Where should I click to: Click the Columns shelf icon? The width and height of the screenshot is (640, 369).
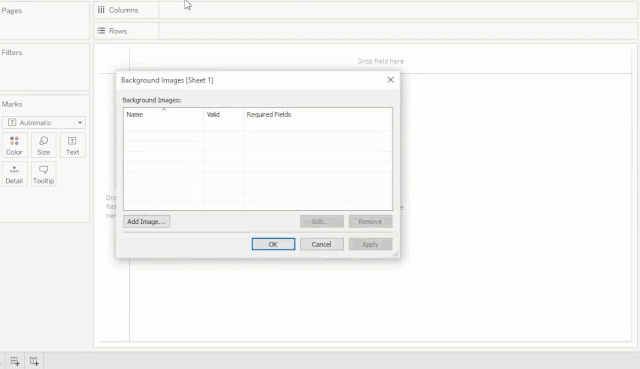(x=101, y=10)
